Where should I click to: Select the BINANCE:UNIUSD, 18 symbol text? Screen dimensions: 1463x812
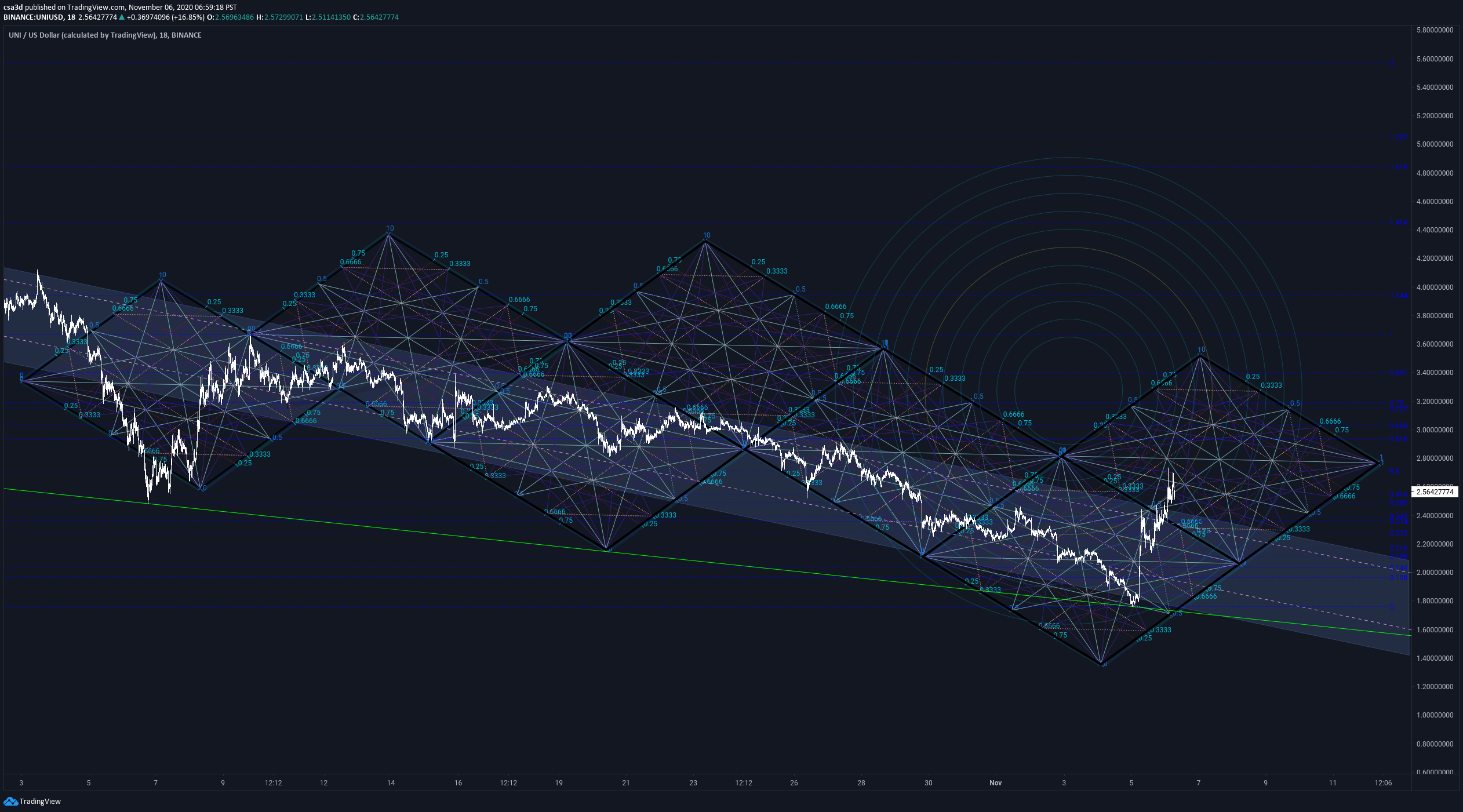click(39, 17)
